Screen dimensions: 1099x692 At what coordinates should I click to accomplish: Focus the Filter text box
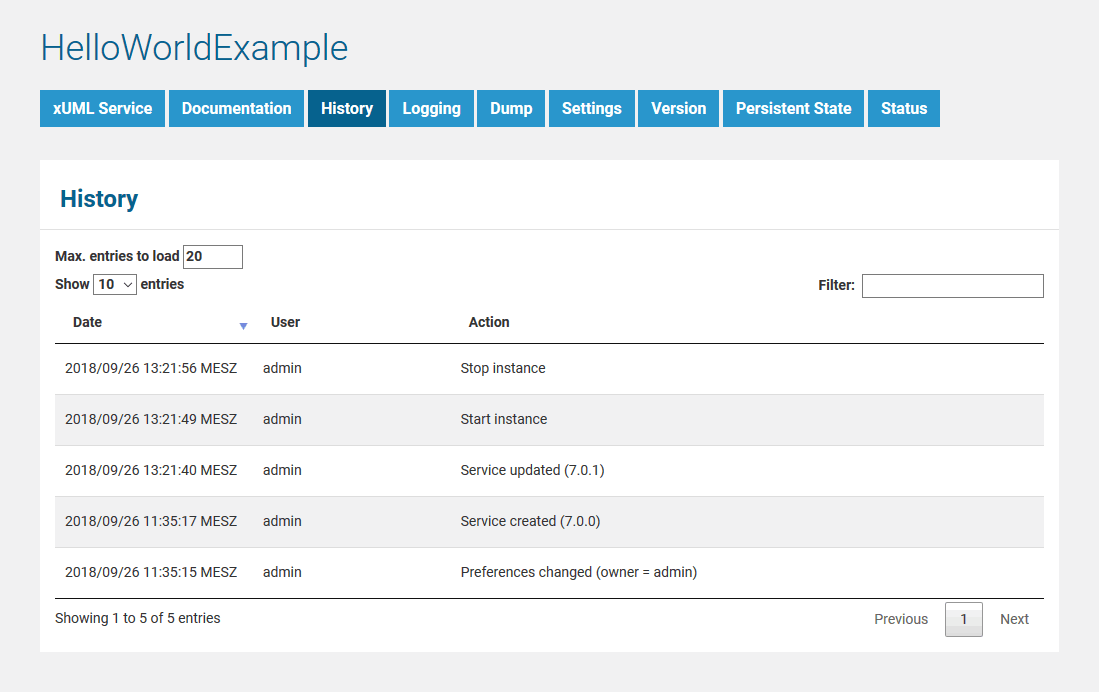(952, 286)
